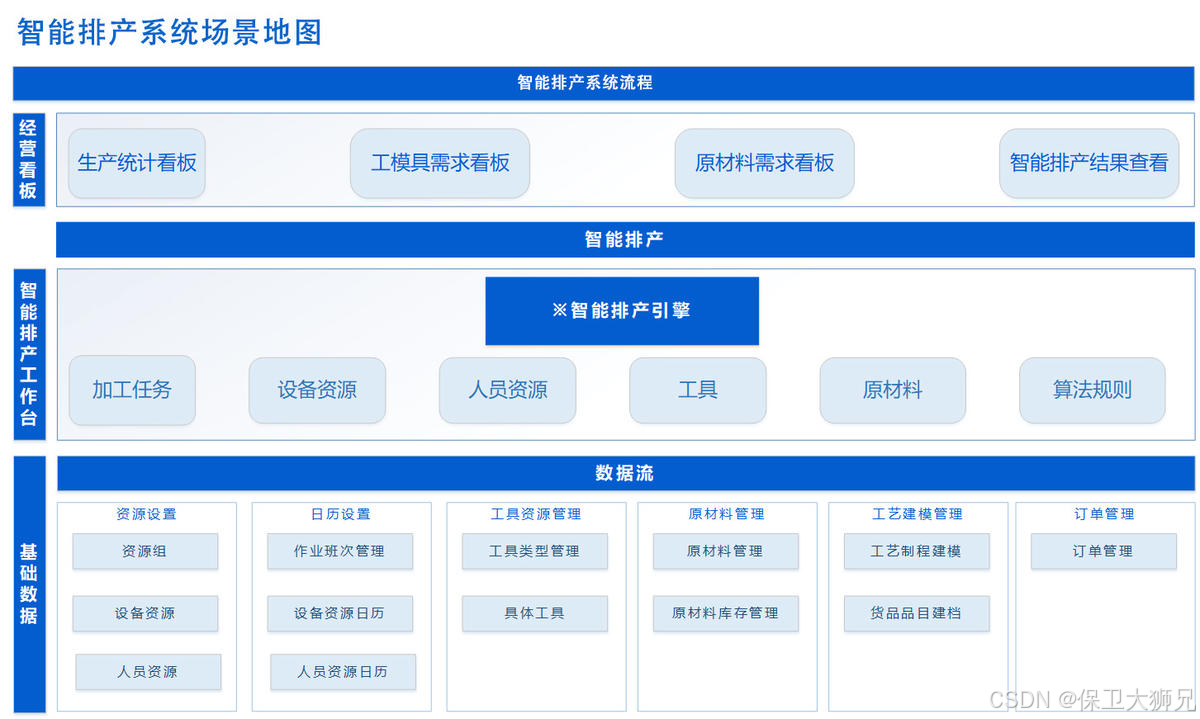Select the 工具 card
The height and width of the screenshot is (719, 1200).
[x=698, y=390]
